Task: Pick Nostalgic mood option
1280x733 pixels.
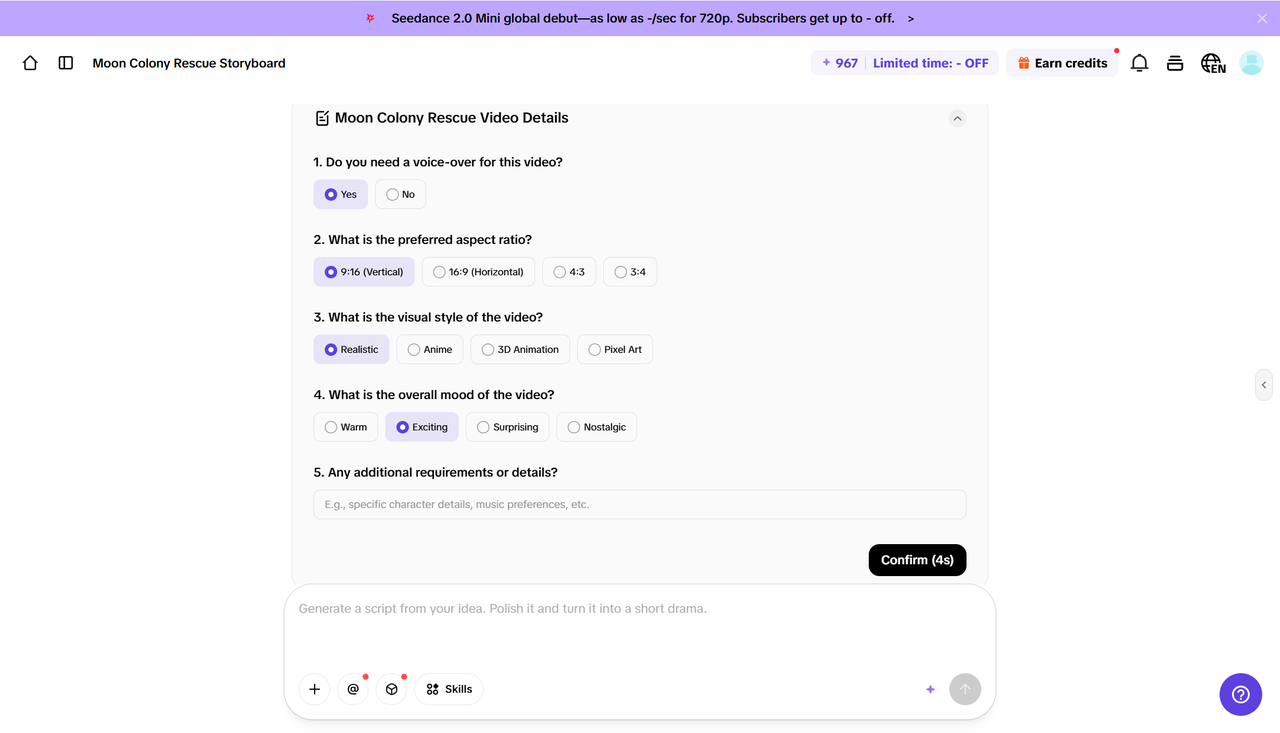Action: (596, 427)
